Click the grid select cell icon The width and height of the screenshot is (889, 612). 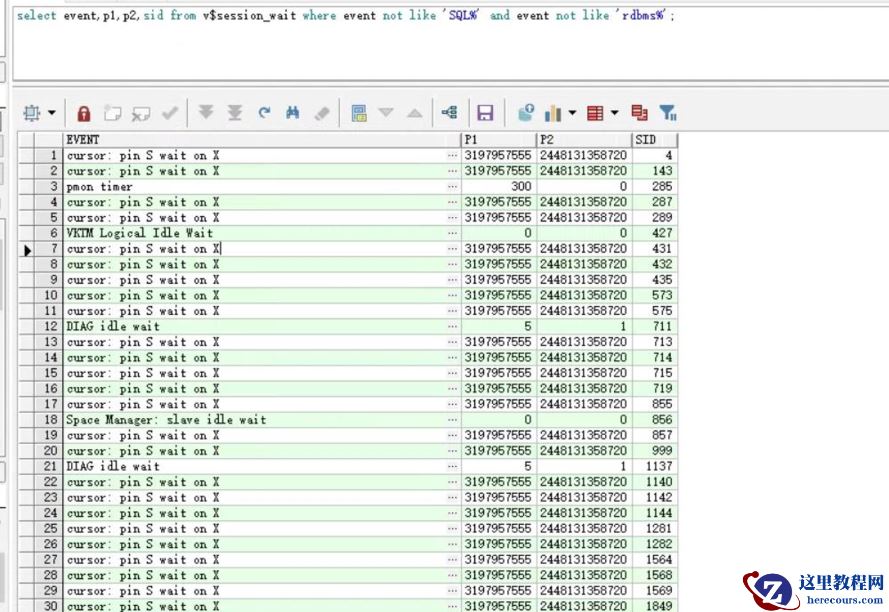tap(32, 113)
